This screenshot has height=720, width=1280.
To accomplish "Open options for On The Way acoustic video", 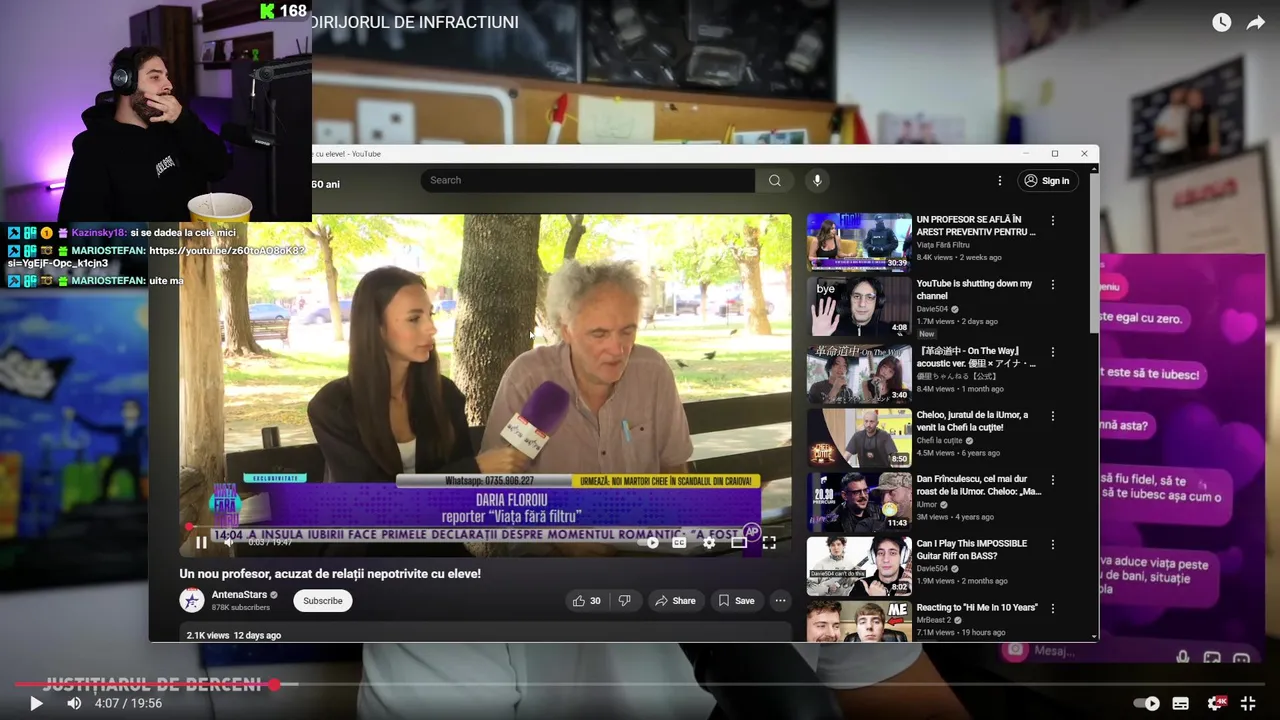I will tap(1052, 352).
